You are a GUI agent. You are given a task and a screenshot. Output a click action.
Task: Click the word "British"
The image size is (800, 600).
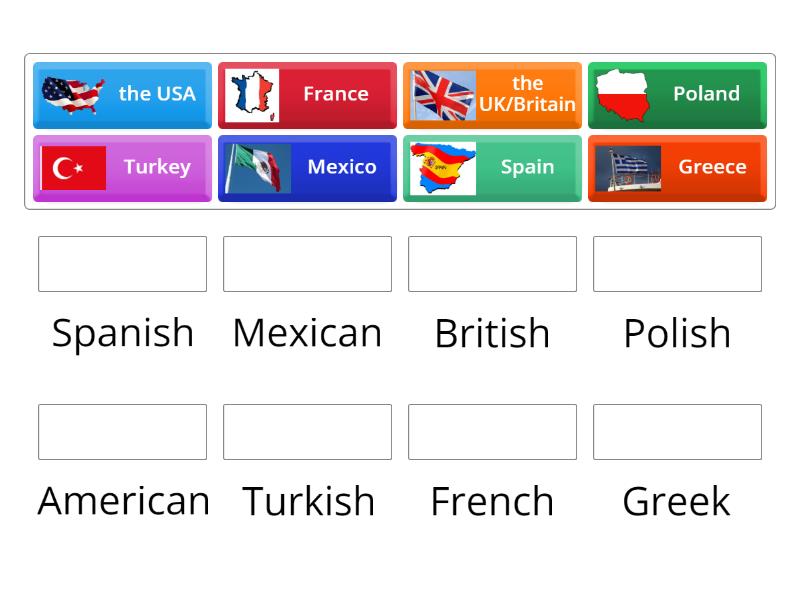[x=492, y=333]
